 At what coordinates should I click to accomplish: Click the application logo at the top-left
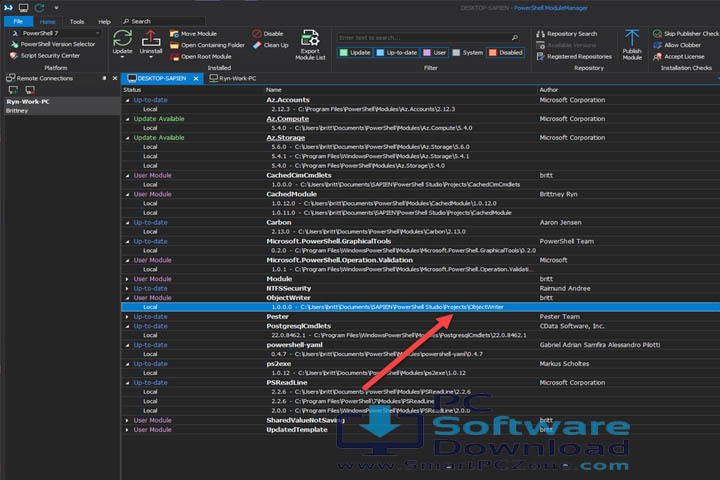(x=8, y=8)
